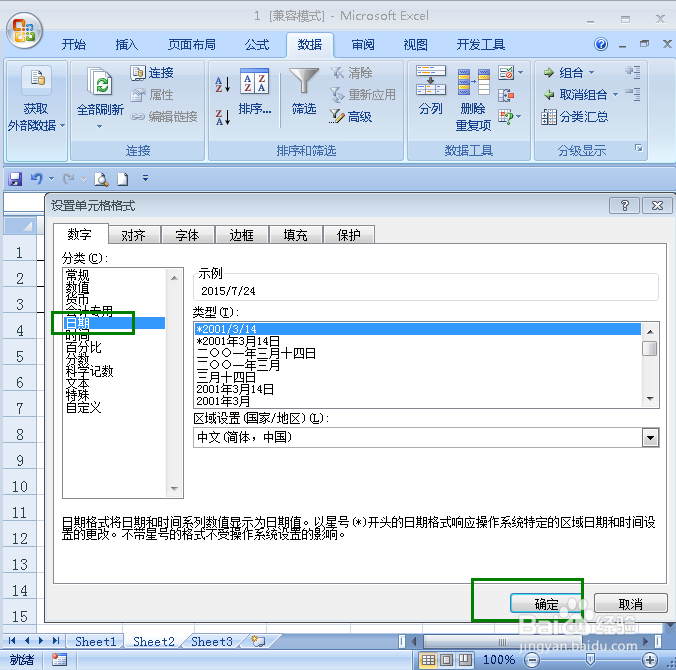Click Show Detail icon in Outline group
The image size is (676, 670).
tap(633, 72)
